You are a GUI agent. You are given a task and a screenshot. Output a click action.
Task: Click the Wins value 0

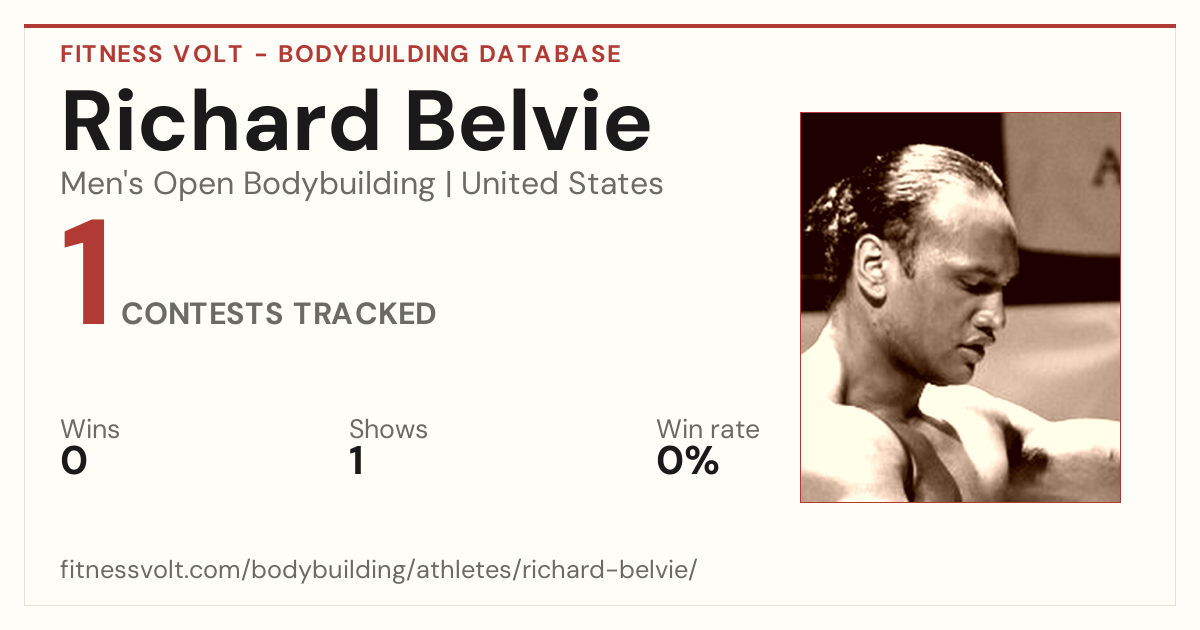74,461
